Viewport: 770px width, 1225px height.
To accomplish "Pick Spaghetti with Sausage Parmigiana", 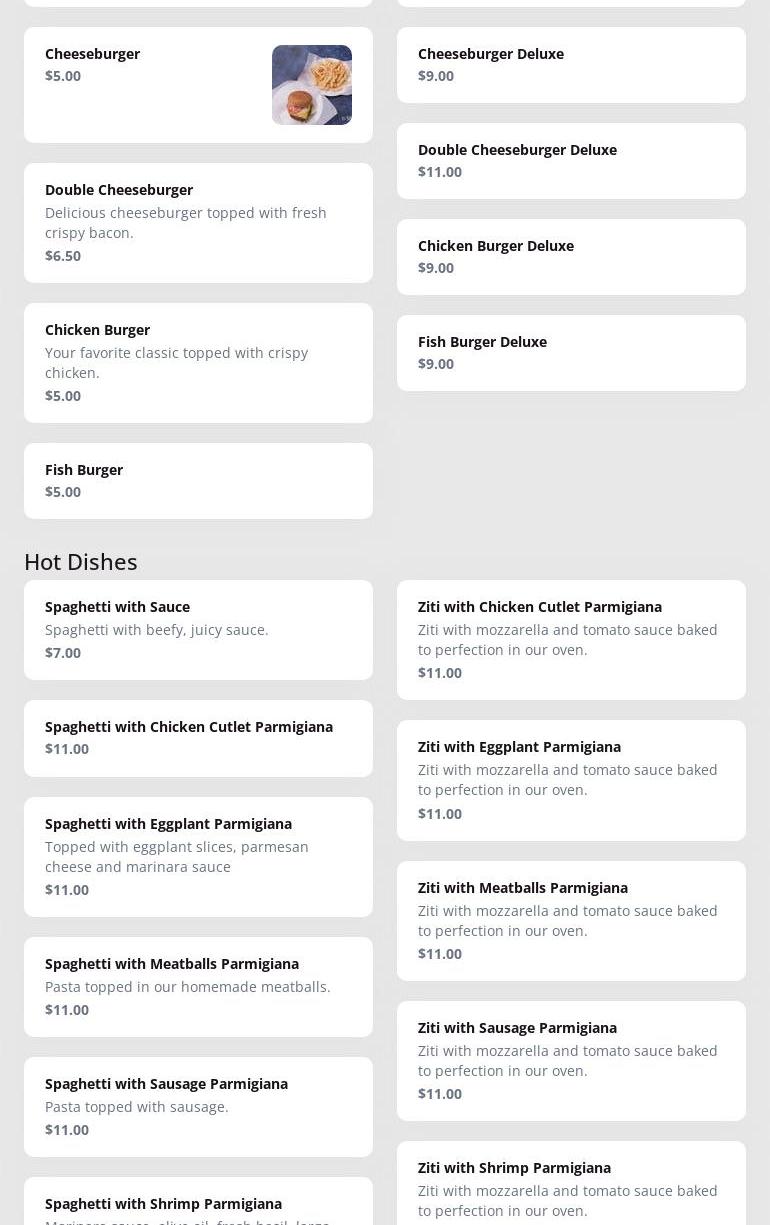I will click(x=198, y=1107).
